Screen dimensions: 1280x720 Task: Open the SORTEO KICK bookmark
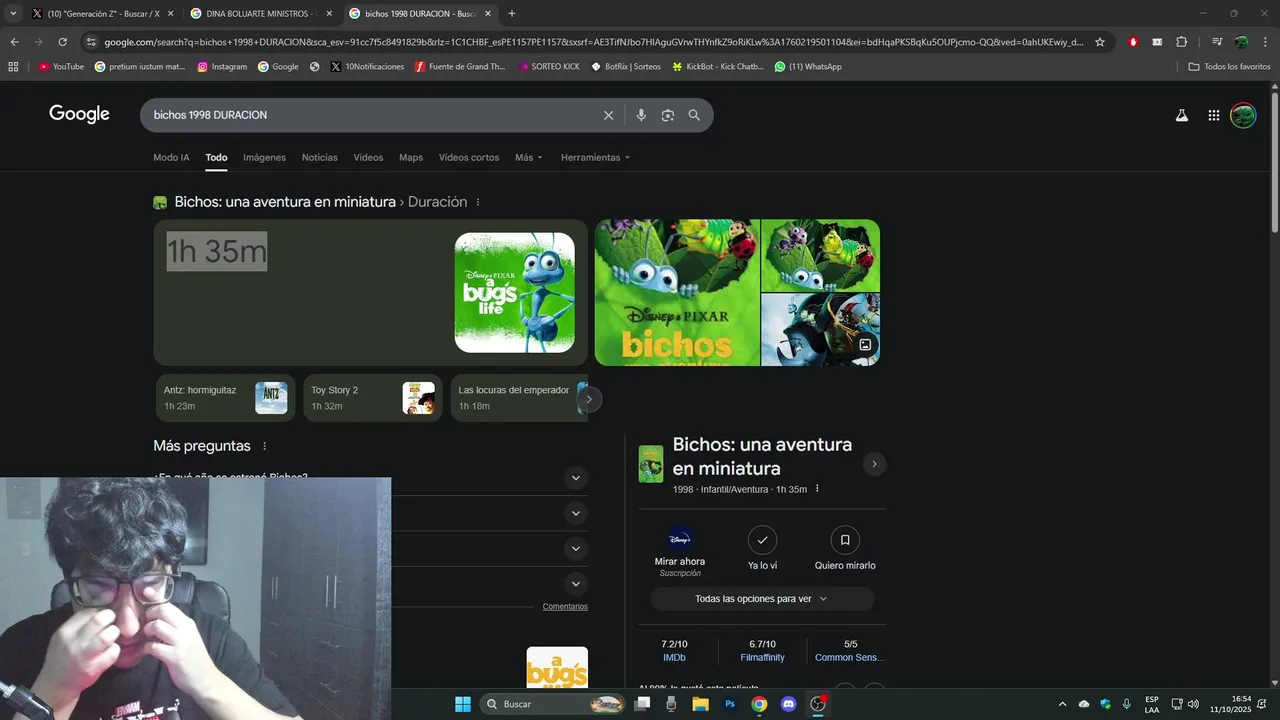[548, 66]
